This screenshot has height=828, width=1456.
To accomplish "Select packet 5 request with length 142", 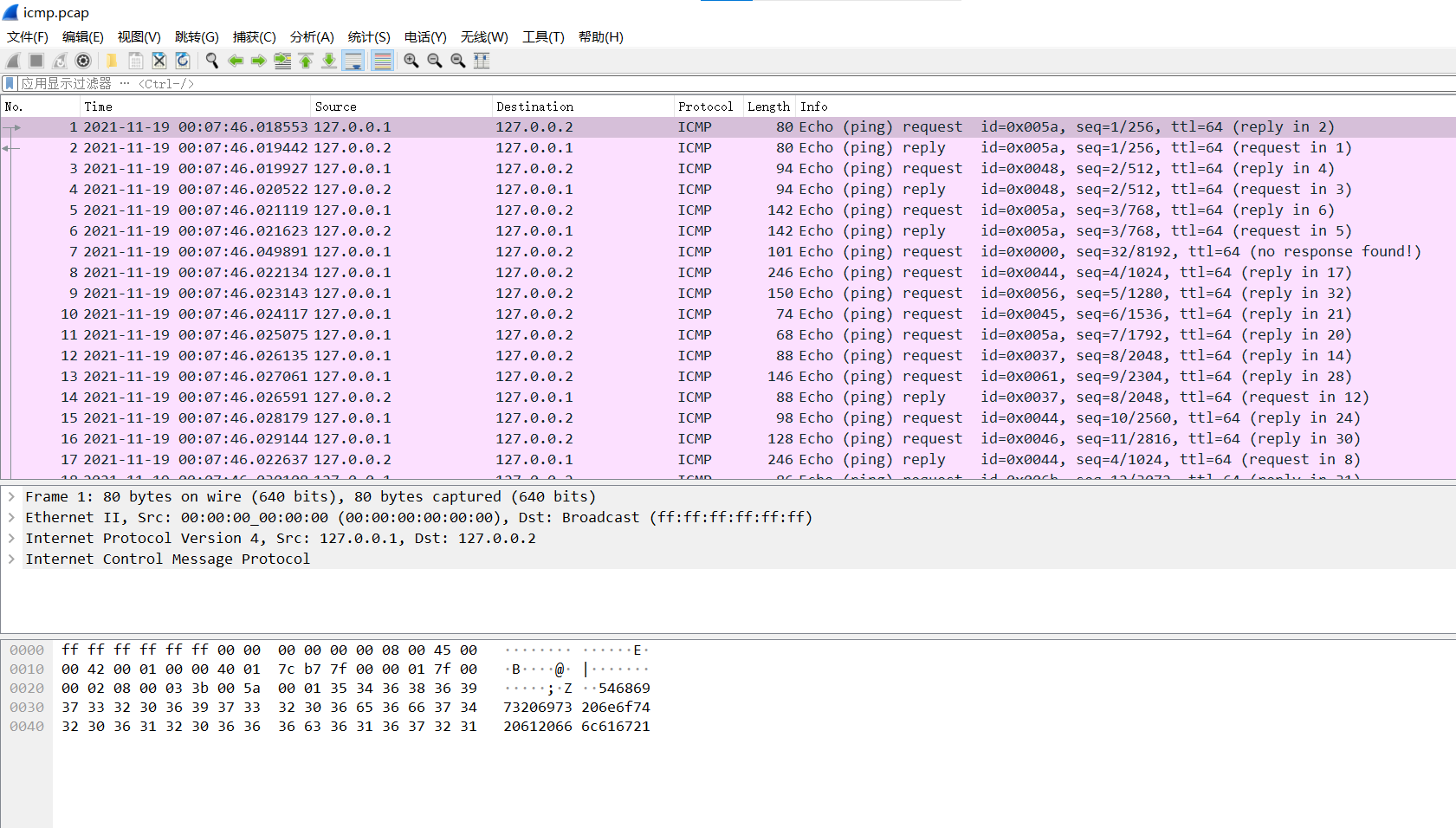I will pyautogui.click(x=728, y=210).
